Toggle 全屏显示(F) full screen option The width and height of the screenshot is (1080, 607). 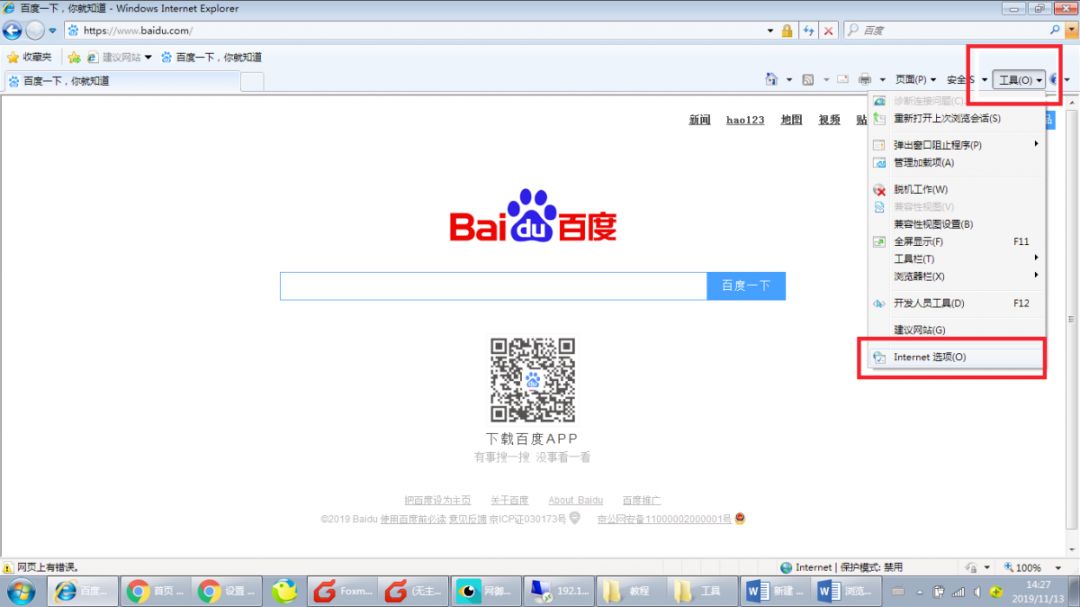tap(957, 242)
